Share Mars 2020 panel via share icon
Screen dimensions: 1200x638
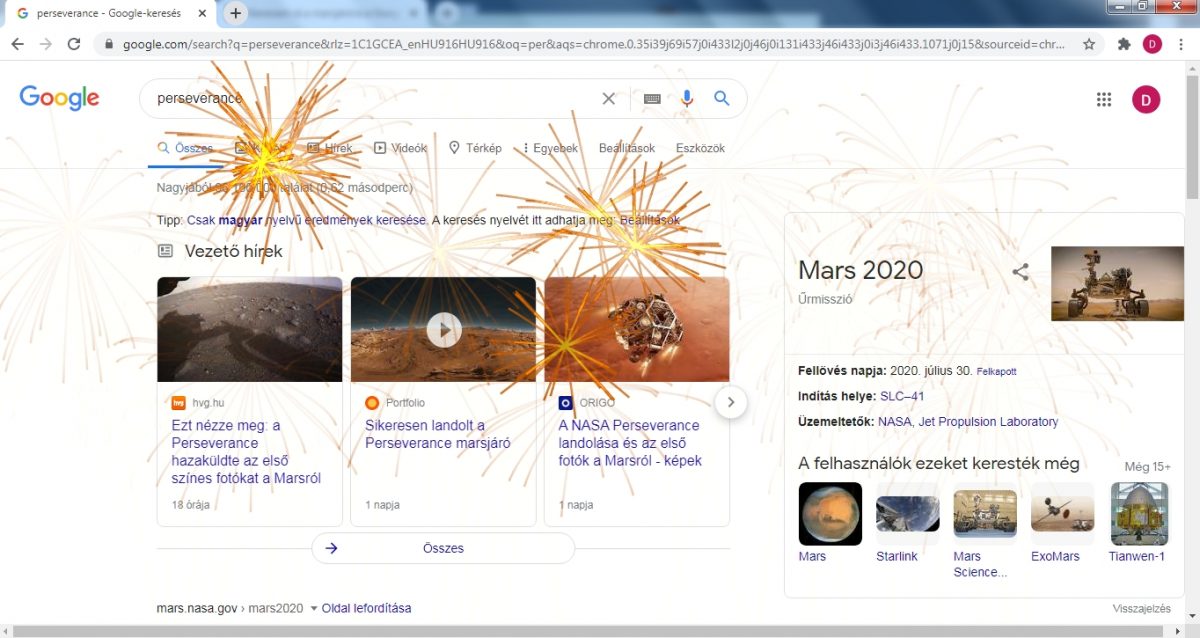point(1020,271)
